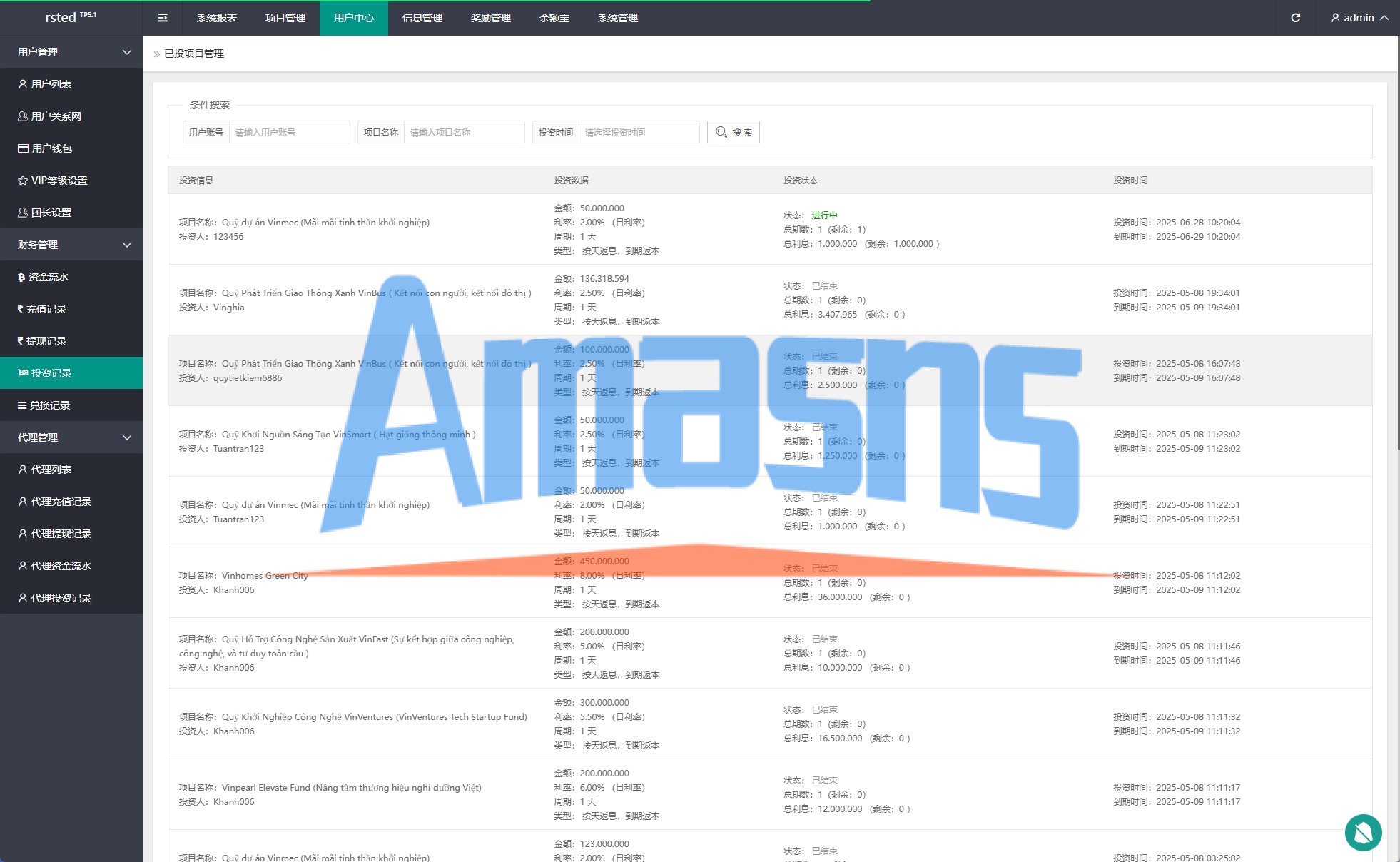Switch to 系统报表 top menu

(x=217, y=18)
